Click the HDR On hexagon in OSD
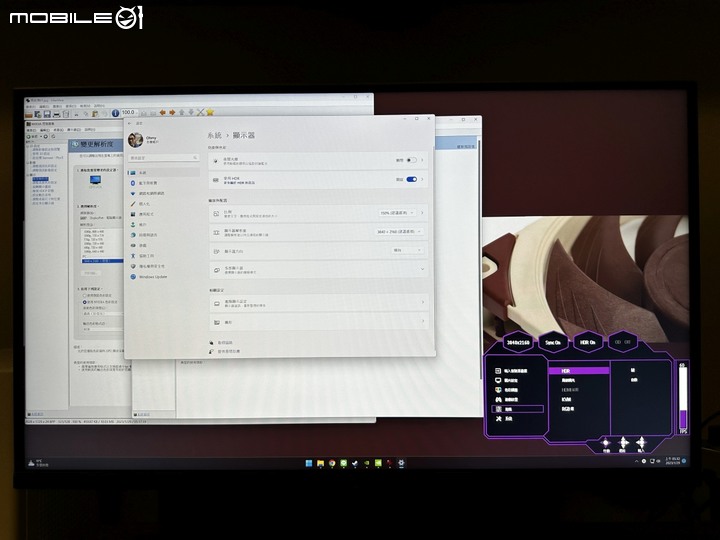This screenshot has width=720, height=540. [588, 343]
